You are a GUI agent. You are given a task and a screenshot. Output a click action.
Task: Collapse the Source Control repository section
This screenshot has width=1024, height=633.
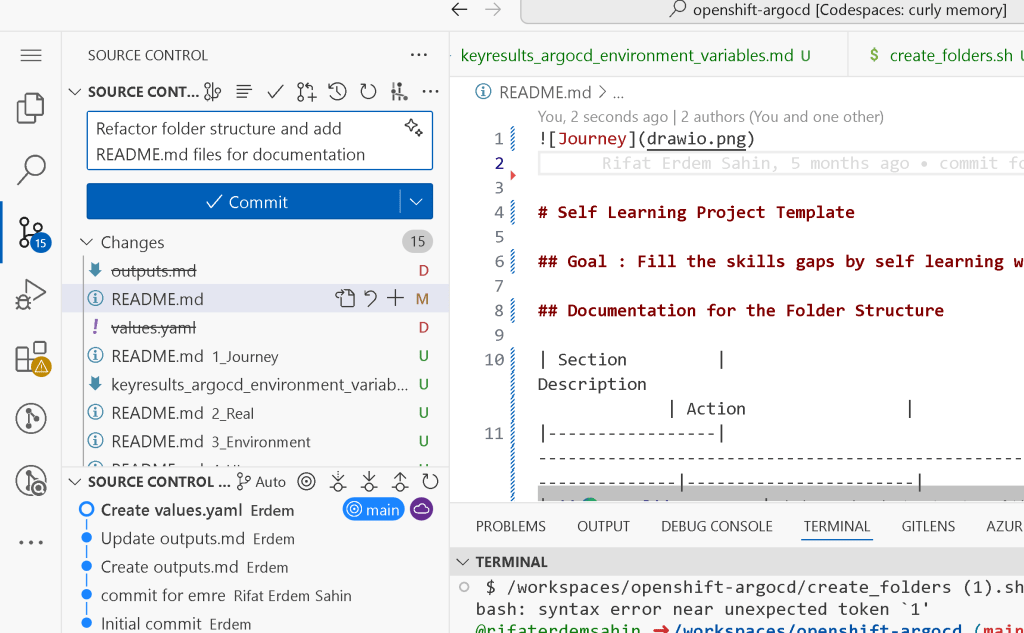[x=74, y=92]
